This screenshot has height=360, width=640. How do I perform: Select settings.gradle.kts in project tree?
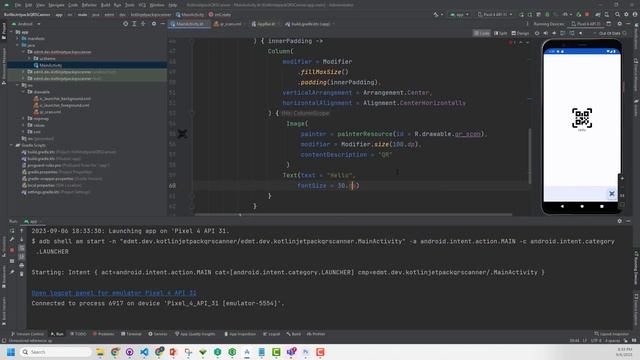coord(56,192)
